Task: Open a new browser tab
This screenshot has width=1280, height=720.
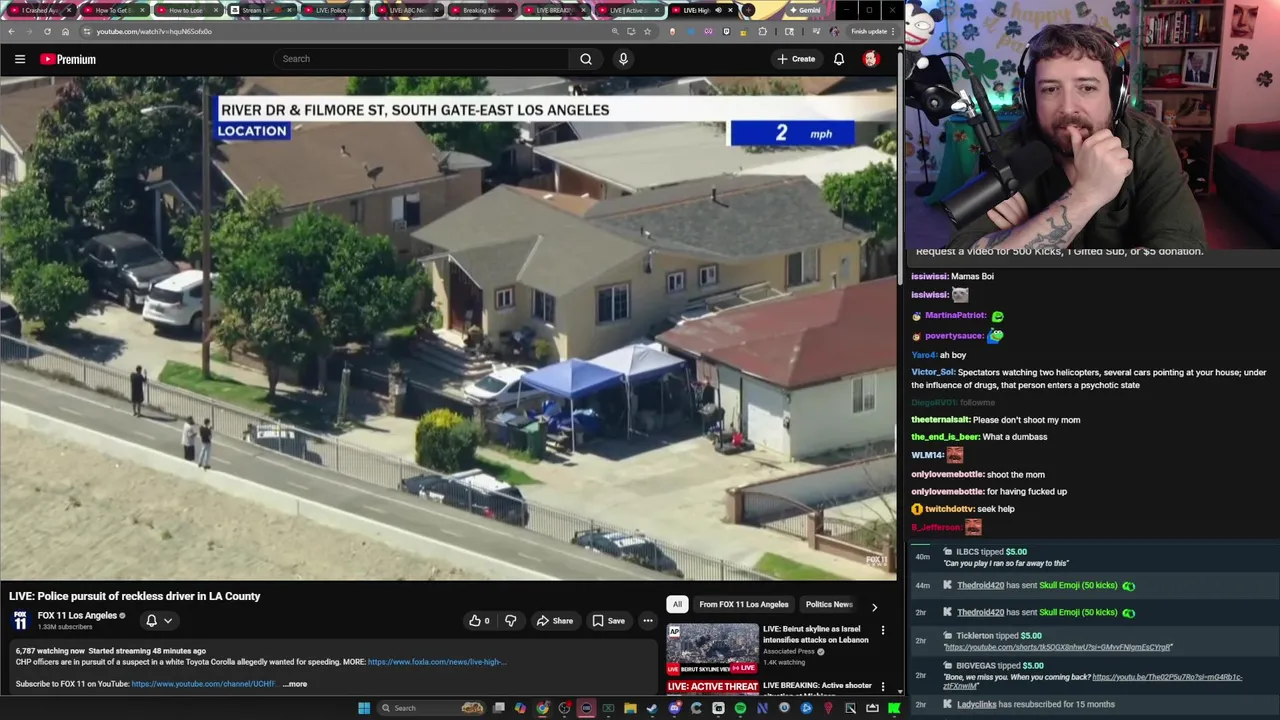Action: tap(748, 10)
